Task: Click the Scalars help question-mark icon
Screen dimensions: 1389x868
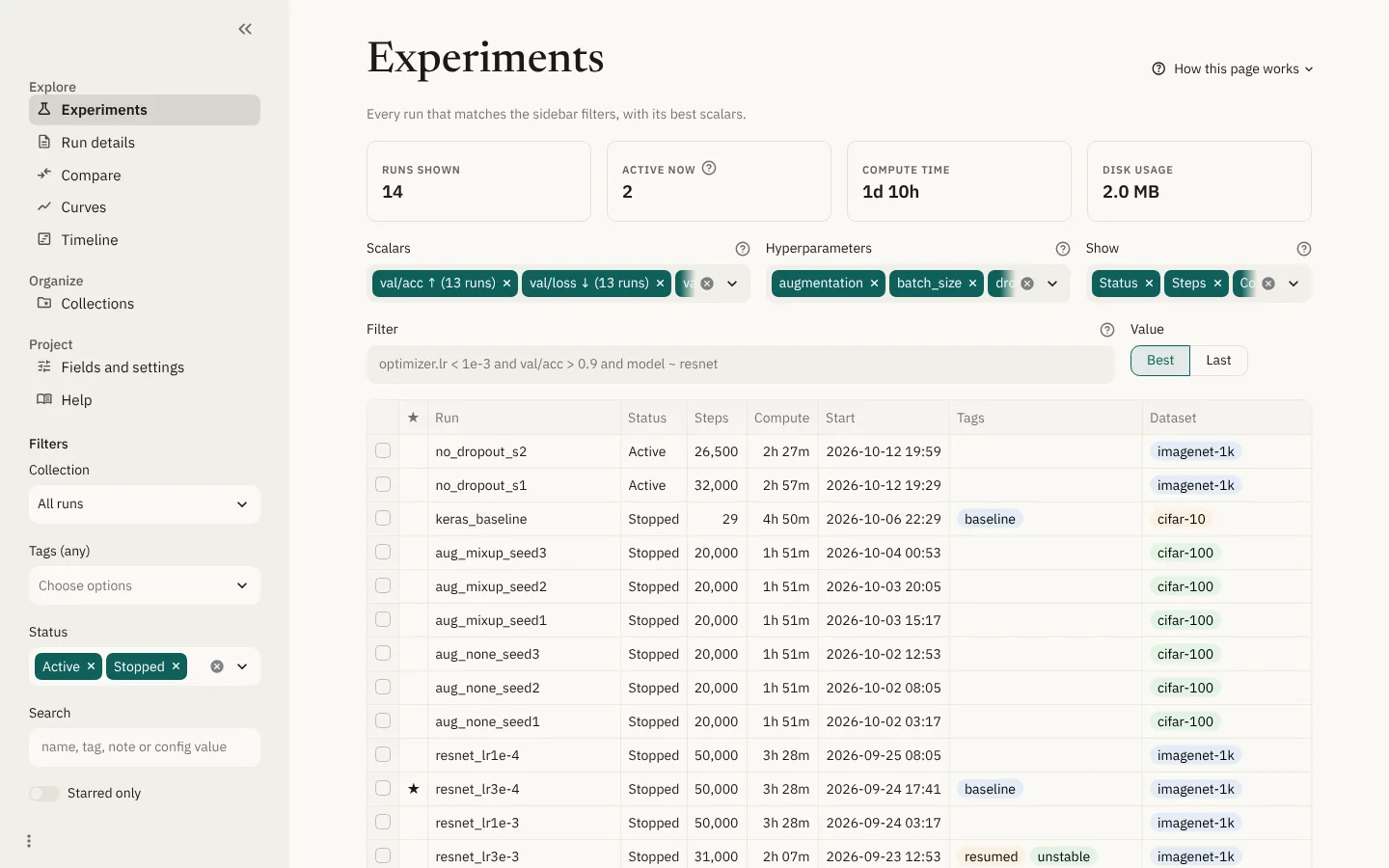Action: click(743, 249)
